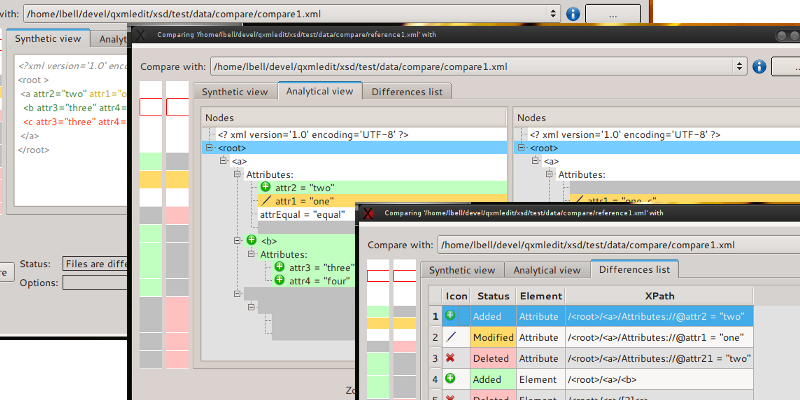The image size is (800, 400).
Task: Click the blue info icon in the Analytical view window
Action: point(760,66)
